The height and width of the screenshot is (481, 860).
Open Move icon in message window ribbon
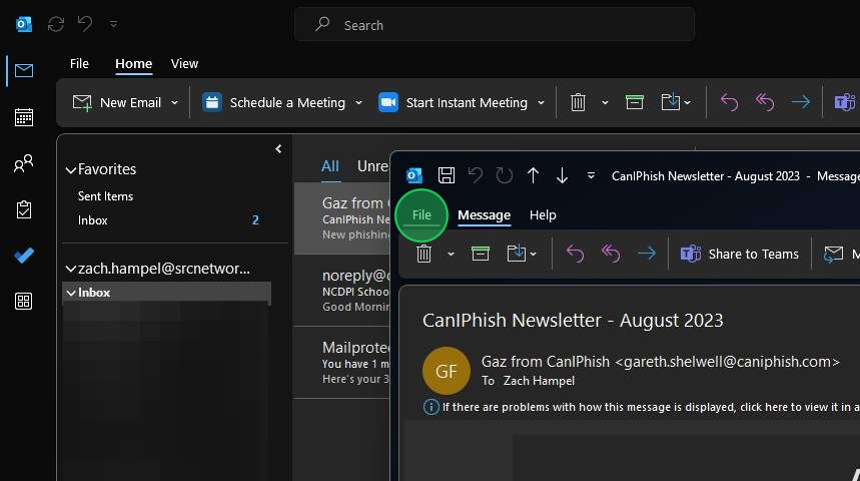pyautogui.click(x=521, y=253)
